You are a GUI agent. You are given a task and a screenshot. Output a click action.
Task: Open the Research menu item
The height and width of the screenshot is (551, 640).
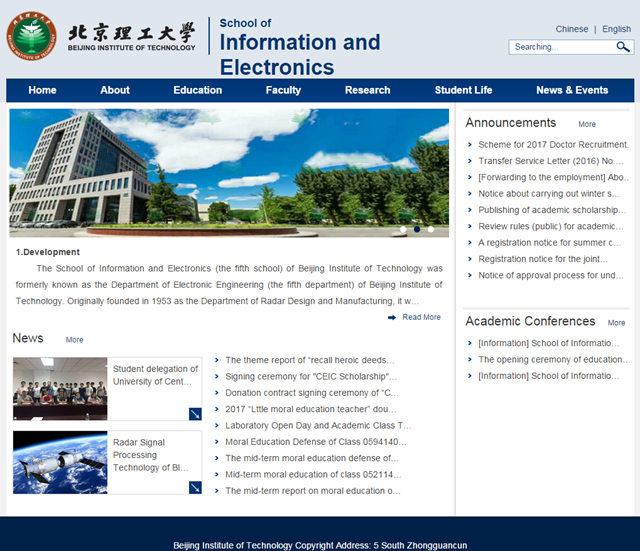click(x=367, y=90)
